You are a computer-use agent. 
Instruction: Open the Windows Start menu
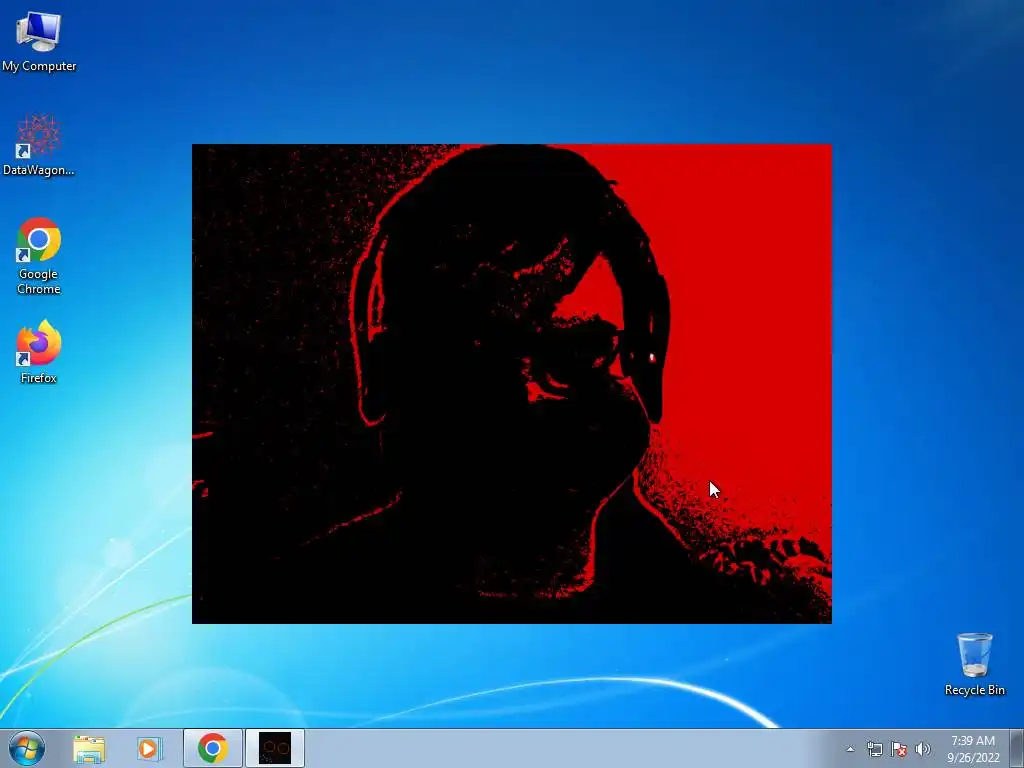coord(27,748)
